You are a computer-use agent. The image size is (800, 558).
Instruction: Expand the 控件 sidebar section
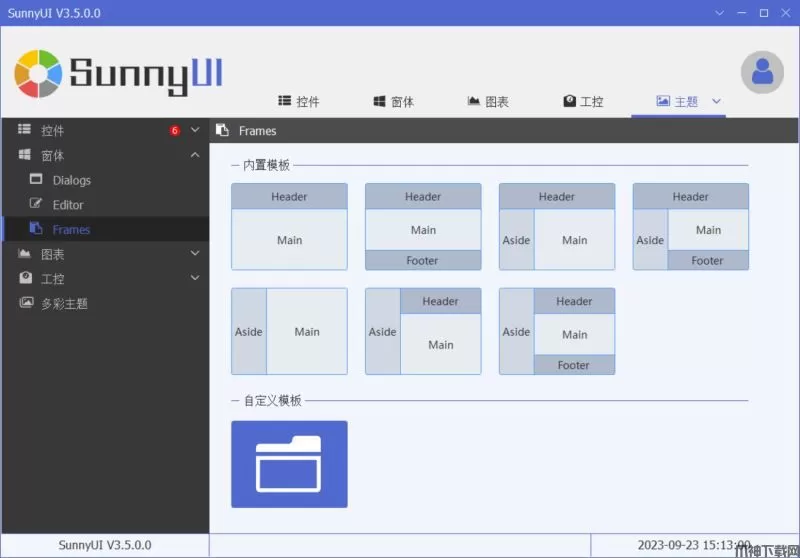[x=195, y=130]
